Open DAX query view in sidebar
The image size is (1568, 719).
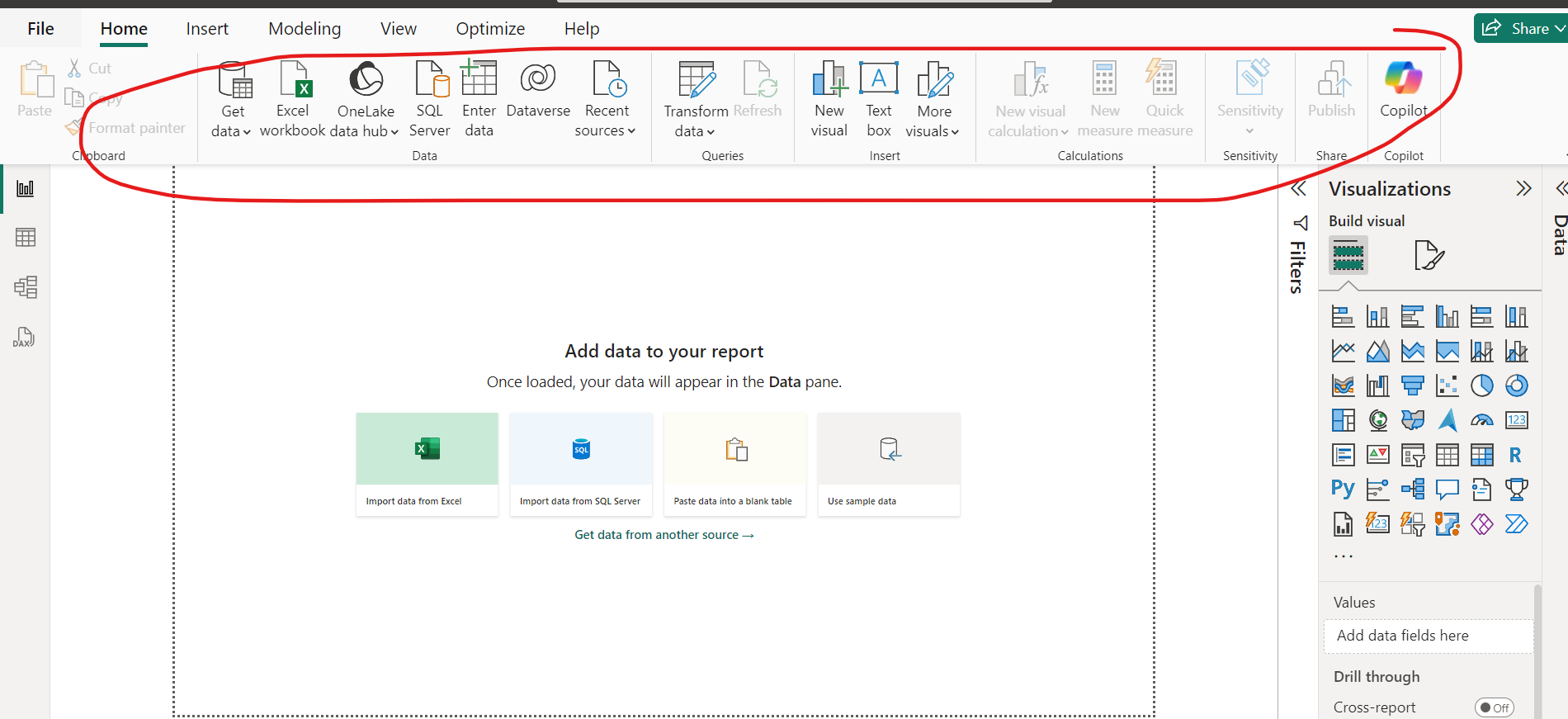point(24,337)
